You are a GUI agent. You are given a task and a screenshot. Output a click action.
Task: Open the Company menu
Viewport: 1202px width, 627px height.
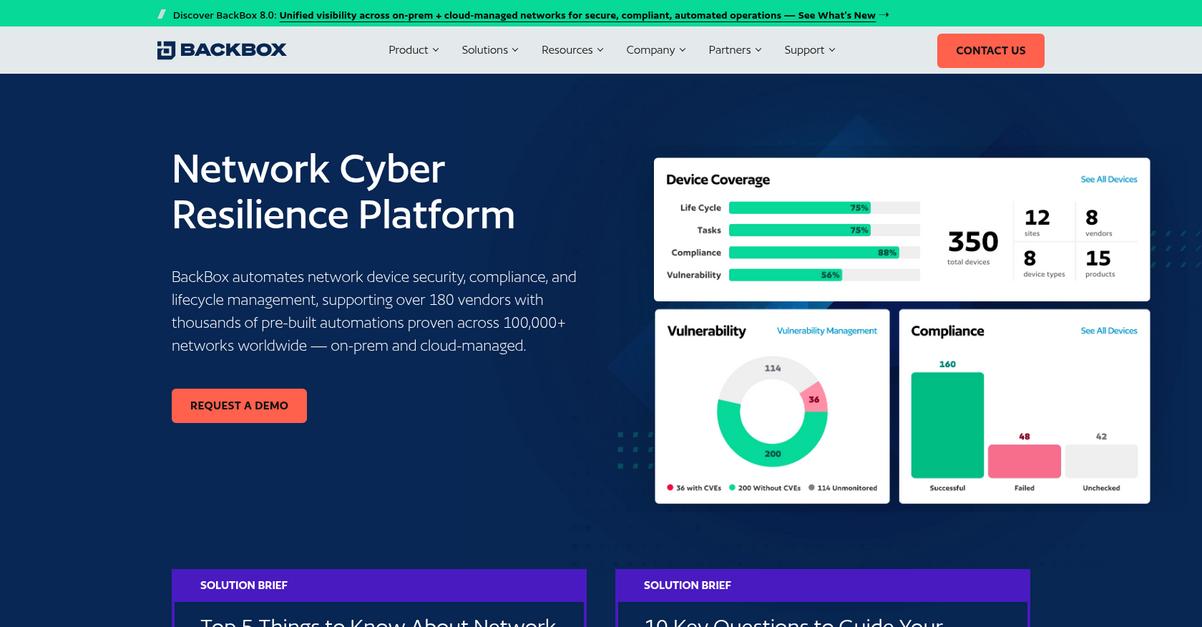click(656, 50)
